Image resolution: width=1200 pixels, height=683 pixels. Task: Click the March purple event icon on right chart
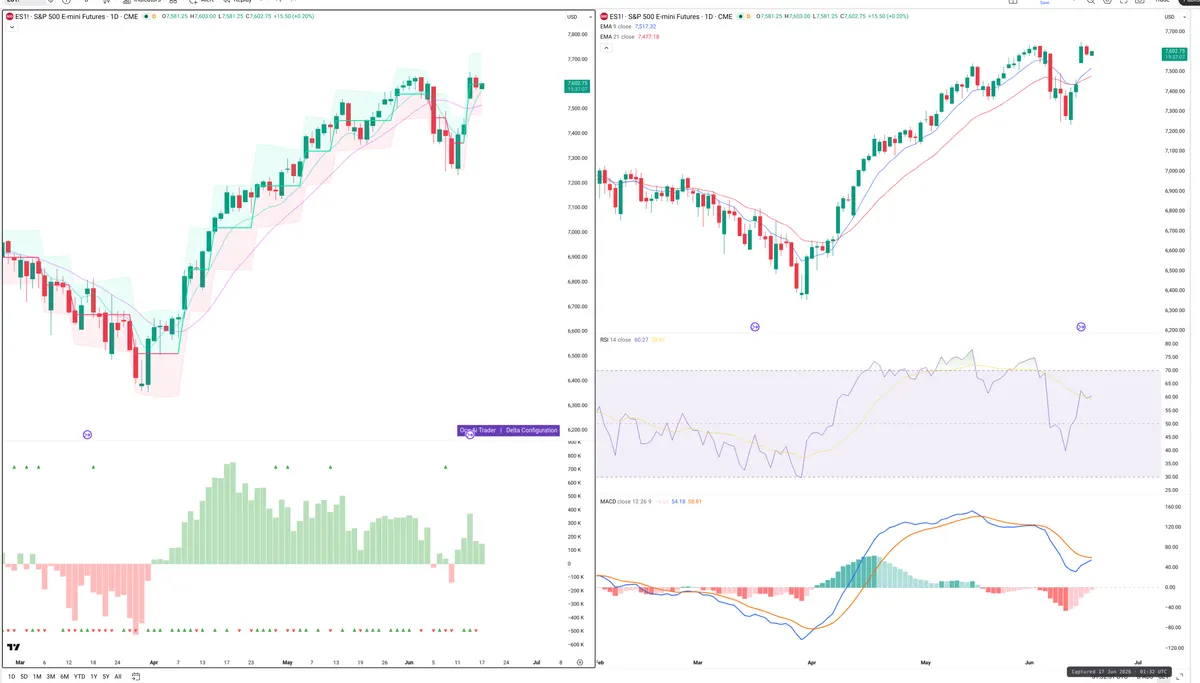pos(755,327)
